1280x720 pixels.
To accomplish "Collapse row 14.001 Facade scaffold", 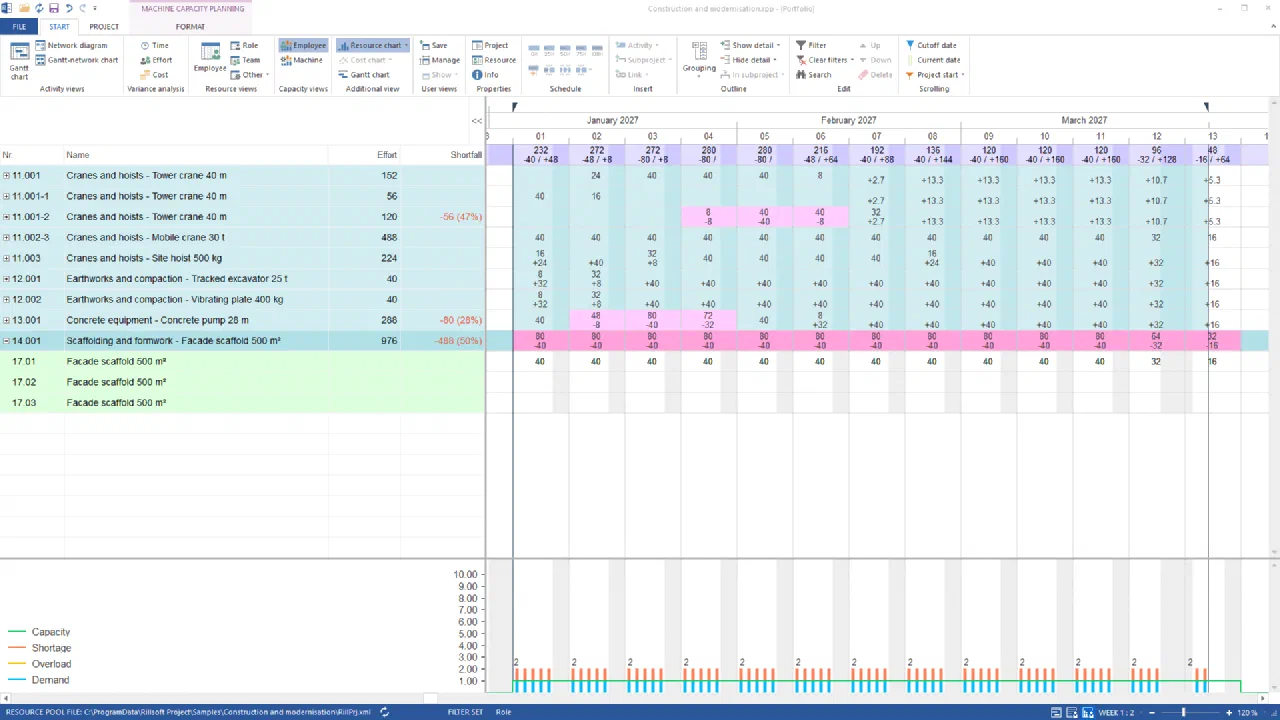I will click(6, 341).
